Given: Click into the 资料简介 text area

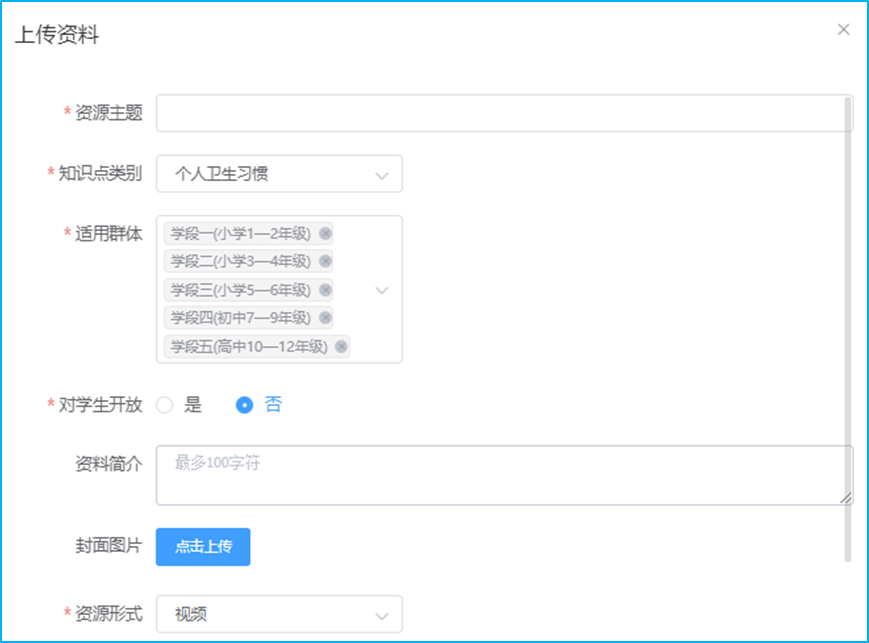Looking at the screenshot, I should (500, 475).
